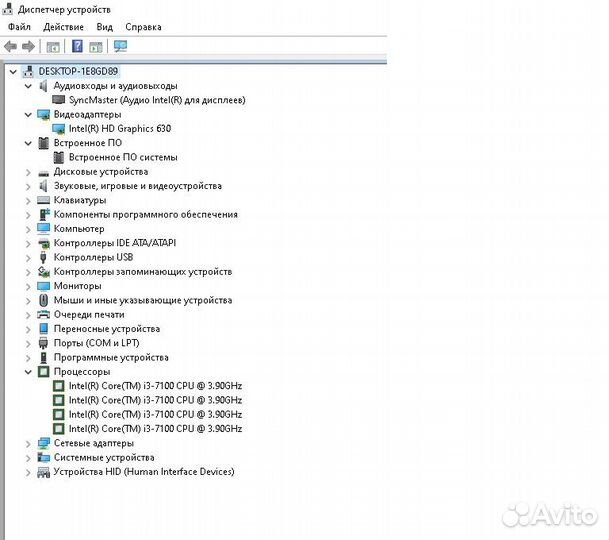Open the Справка menu
Screen dimensions: 609x540
click(x=143, y=27)
